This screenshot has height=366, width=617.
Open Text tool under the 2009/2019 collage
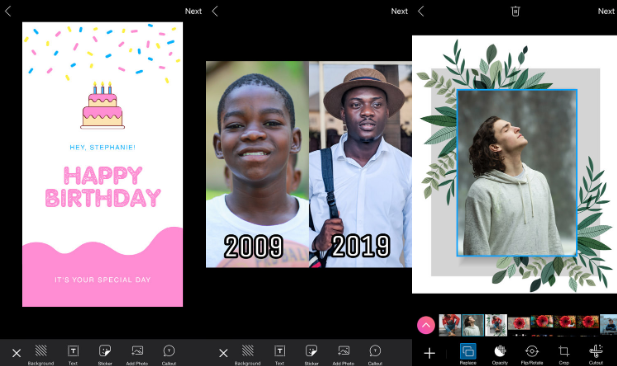click(279, 355)
